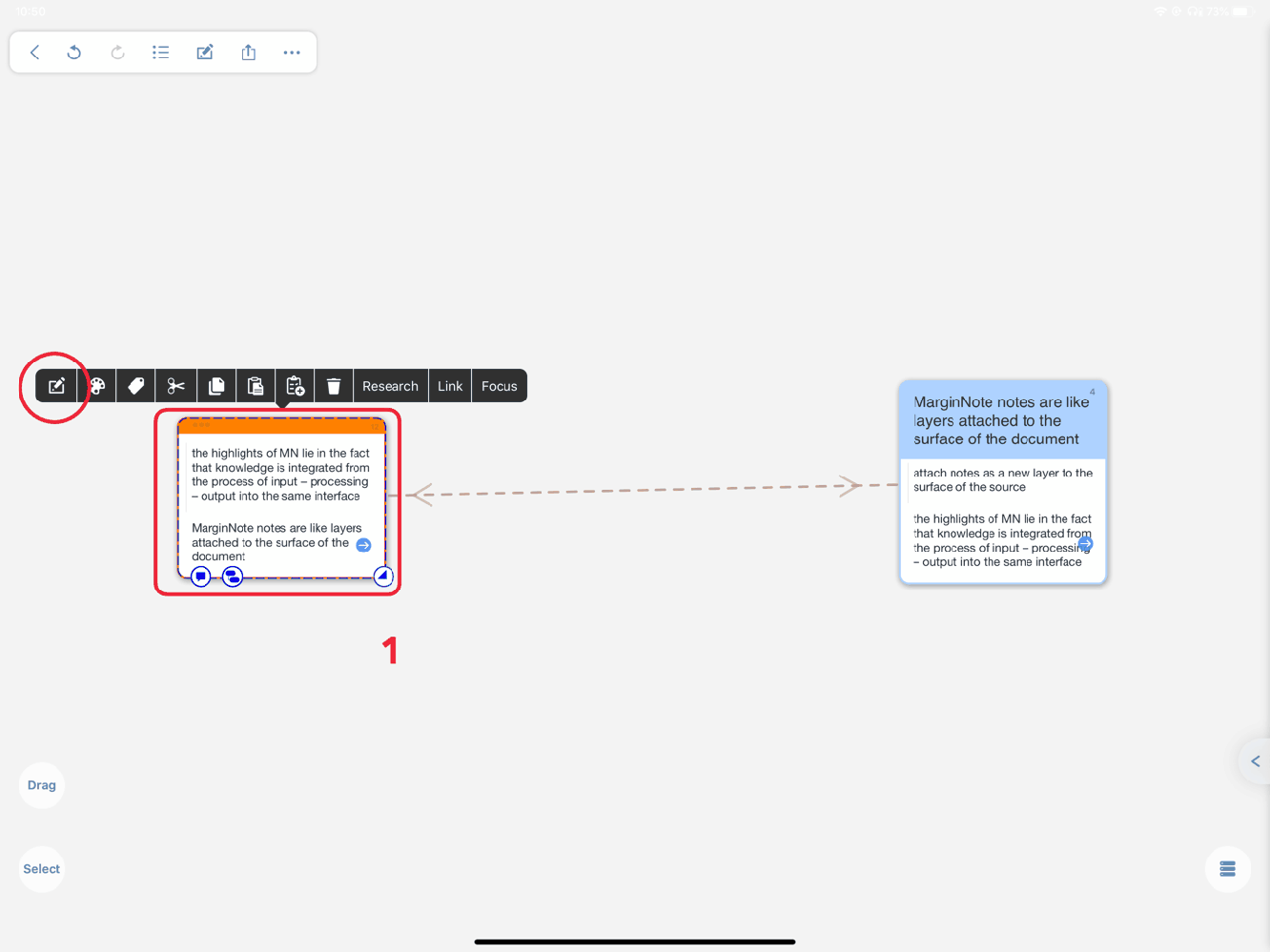Open the stacked list button at bottom right
The width and height of the screenshot is (1270, 952).
(1228, 869)
